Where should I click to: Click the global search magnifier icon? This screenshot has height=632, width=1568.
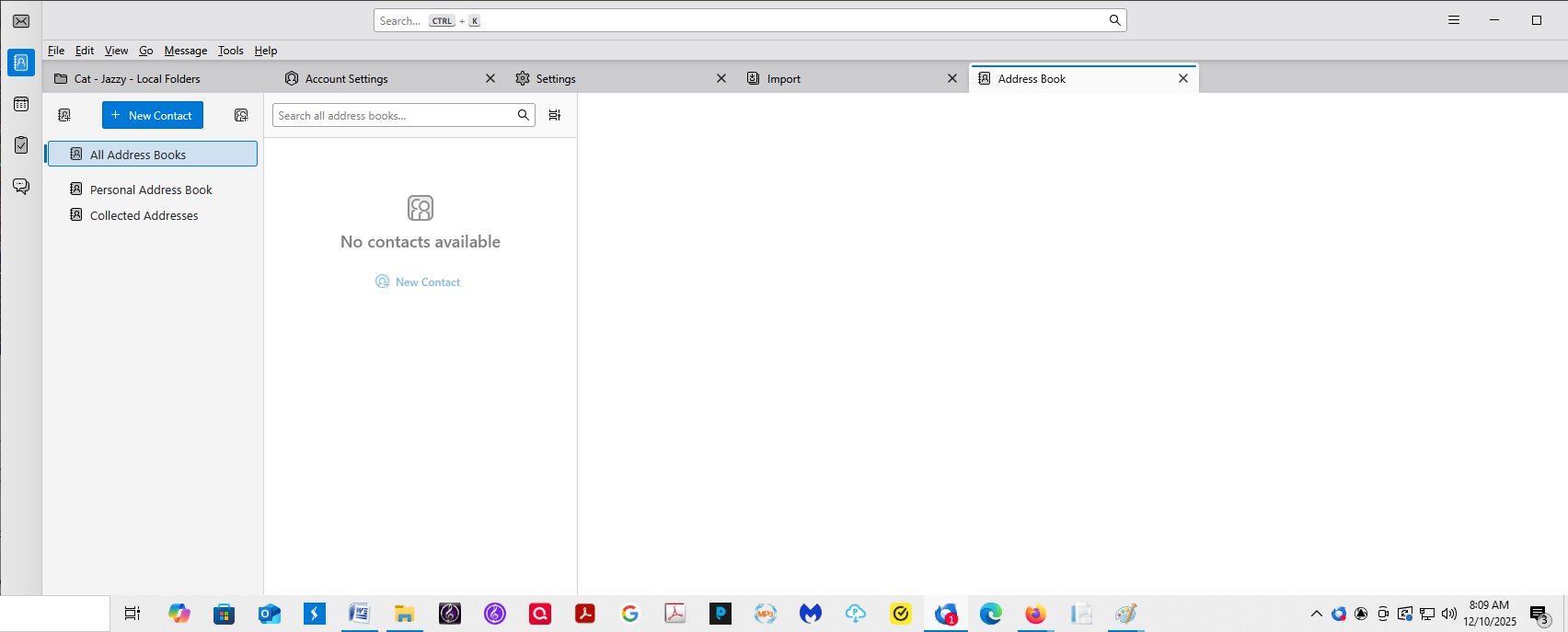[x=1114, y=20]
